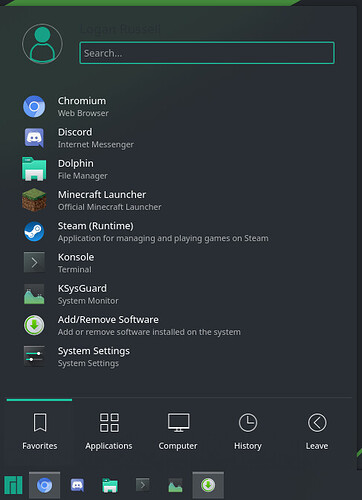The height and width of the screenshot is (500, 362).
Task: Open the KSysGuard system monitor icon in list
Action: (34, 294)
